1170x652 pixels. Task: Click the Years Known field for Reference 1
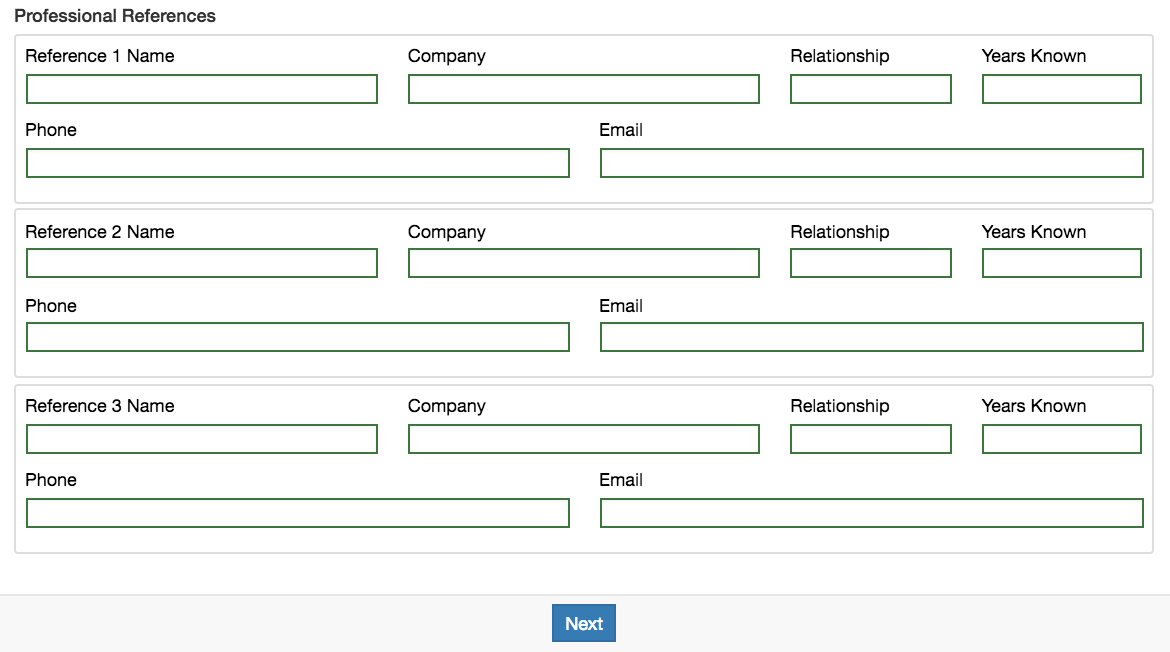(1061, 89)
